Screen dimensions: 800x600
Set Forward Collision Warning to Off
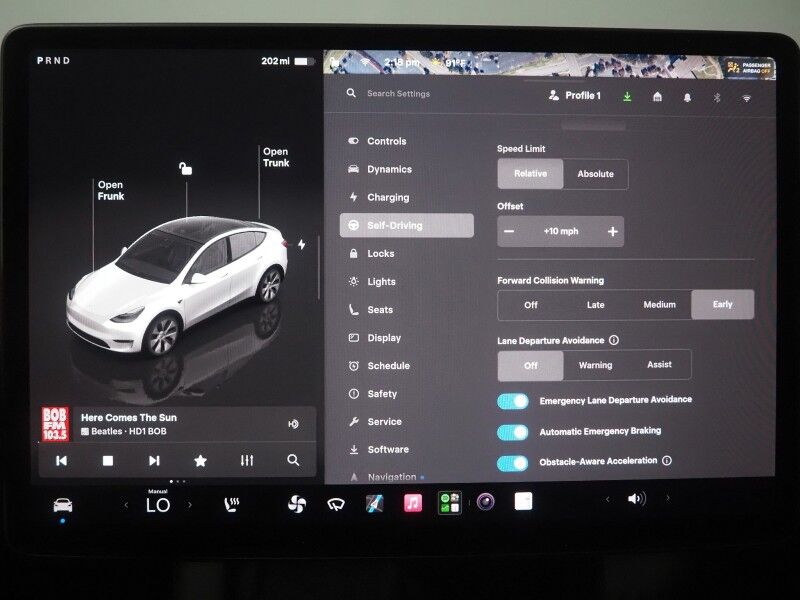pos(531,305)
